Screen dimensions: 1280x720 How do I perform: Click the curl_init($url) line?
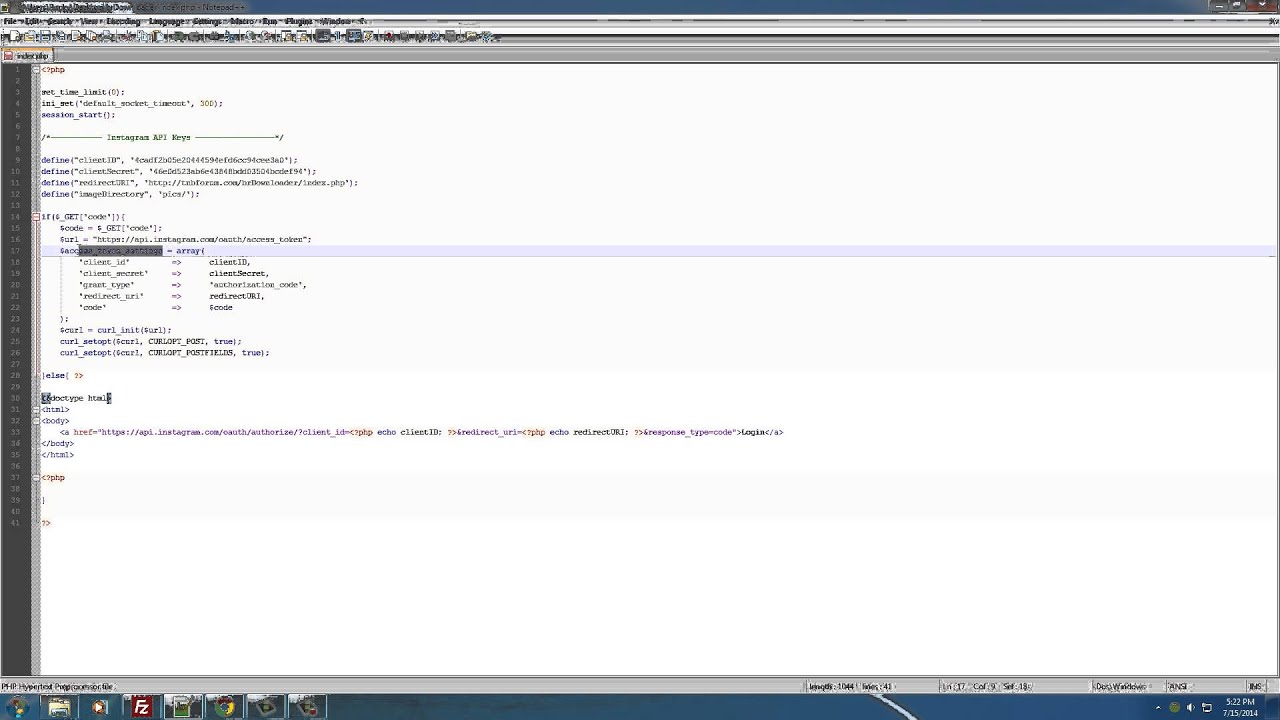115,330
